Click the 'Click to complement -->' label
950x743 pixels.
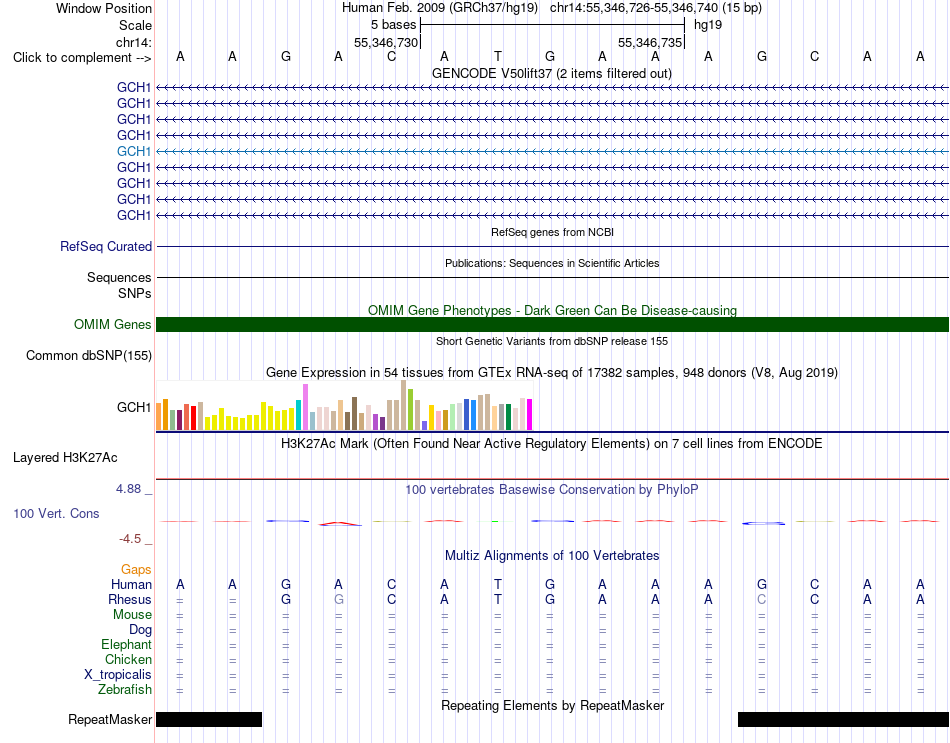pyautogui.click(x=82, y=58)
